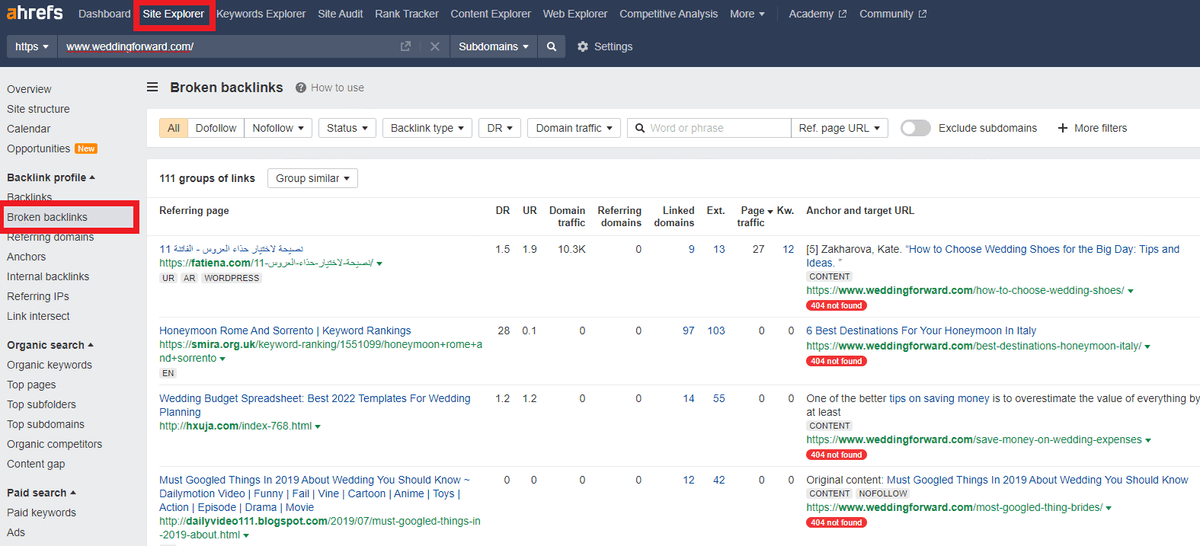
Task: Open Overview in the sidebar
Action: coord(29,89)
